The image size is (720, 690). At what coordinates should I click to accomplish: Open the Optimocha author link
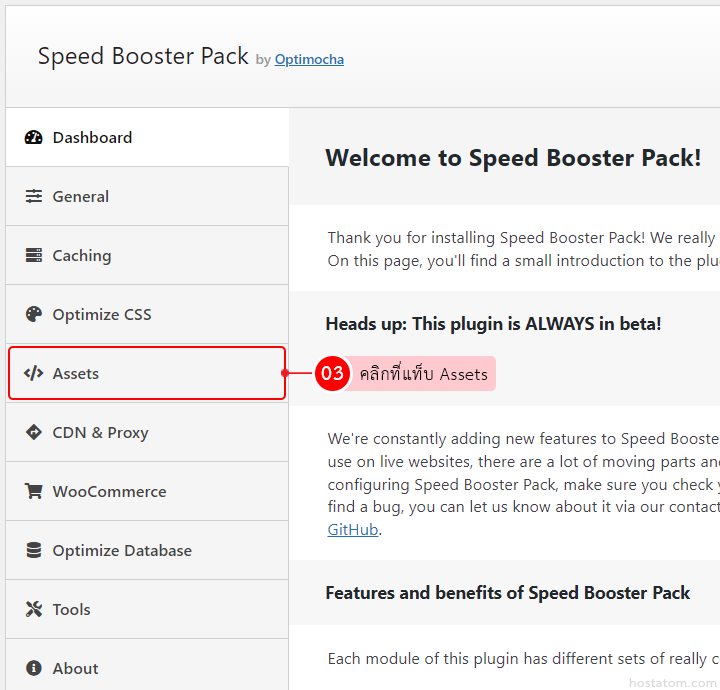click(x=309, y=60)
